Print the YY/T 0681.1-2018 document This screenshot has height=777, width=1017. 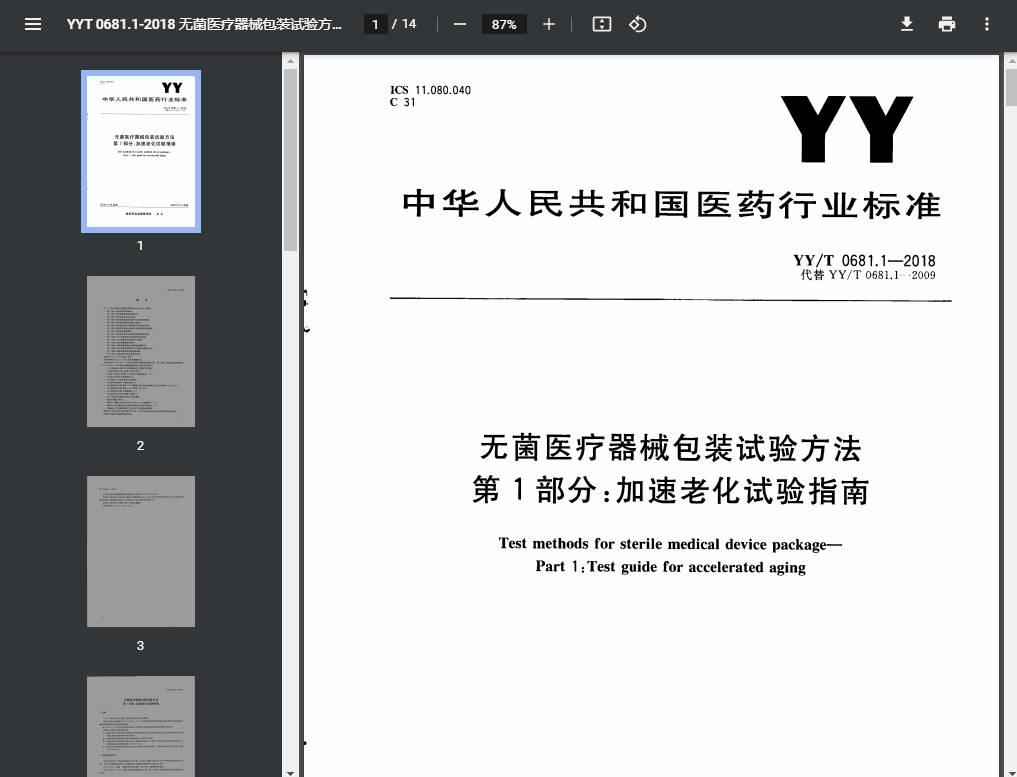pos(946,24)
